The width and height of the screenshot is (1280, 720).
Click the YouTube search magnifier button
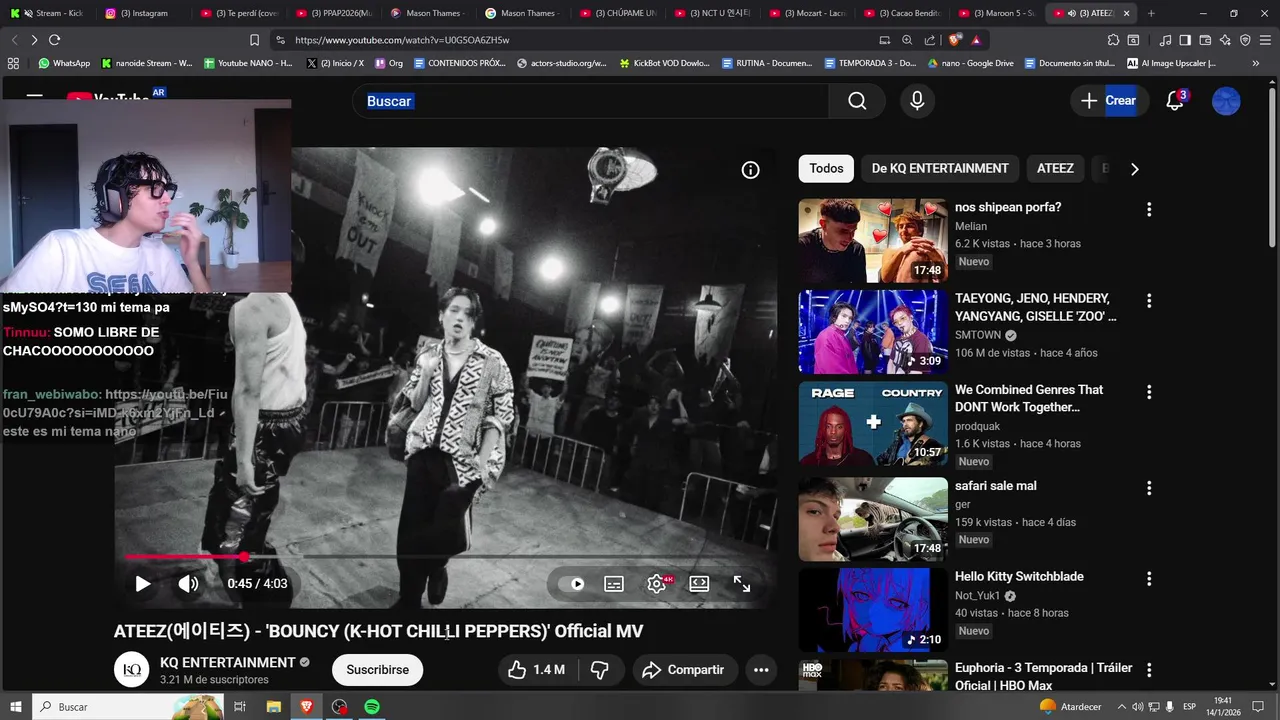pos(857,101)
